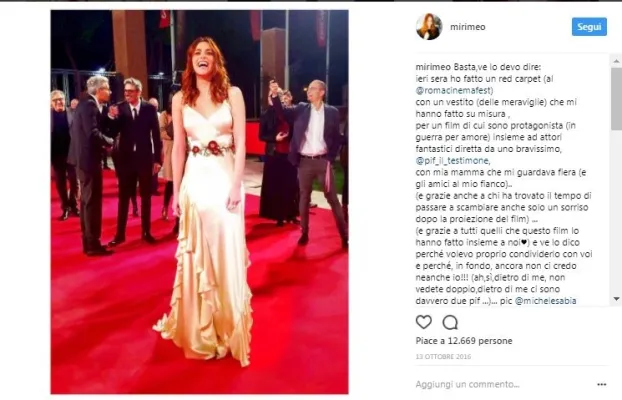The height and width of the screenshot is (400, 622).
Task: View the Piace a 12.669 persone likes list
Action: [x=464, y=341]
